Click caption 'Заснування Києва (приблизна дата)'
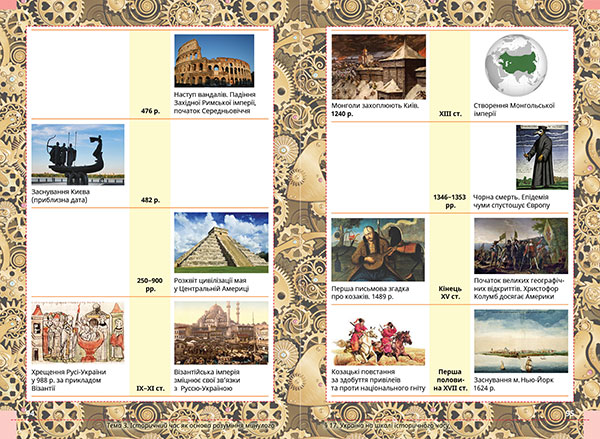 (x=61, y=196)
